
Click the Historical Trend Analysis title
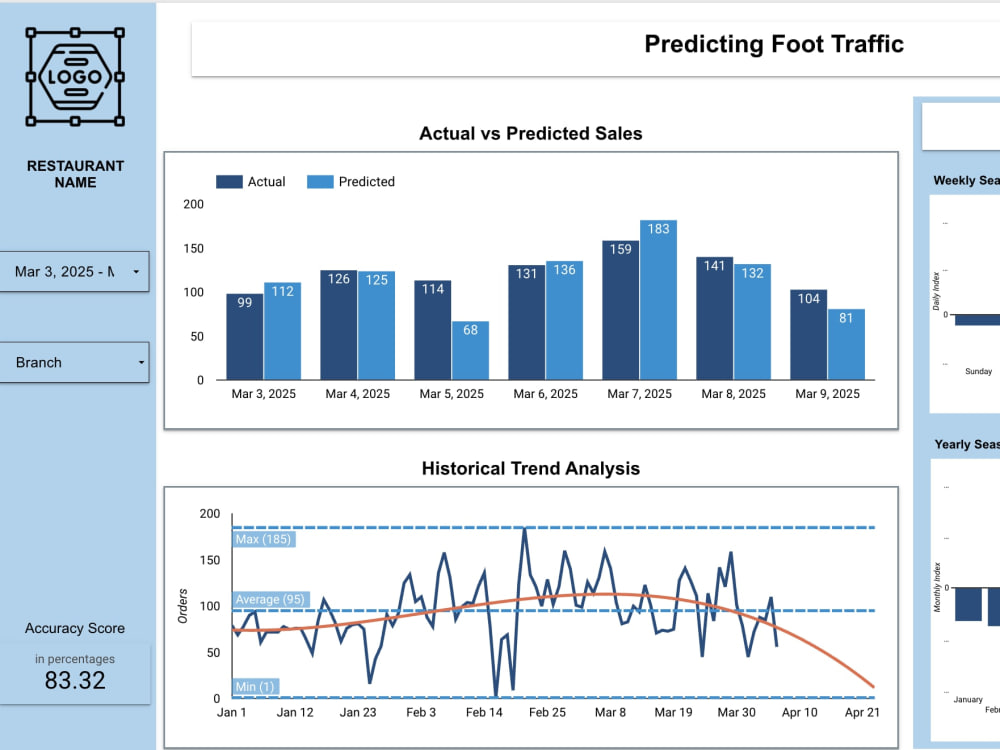pos(529,468)
